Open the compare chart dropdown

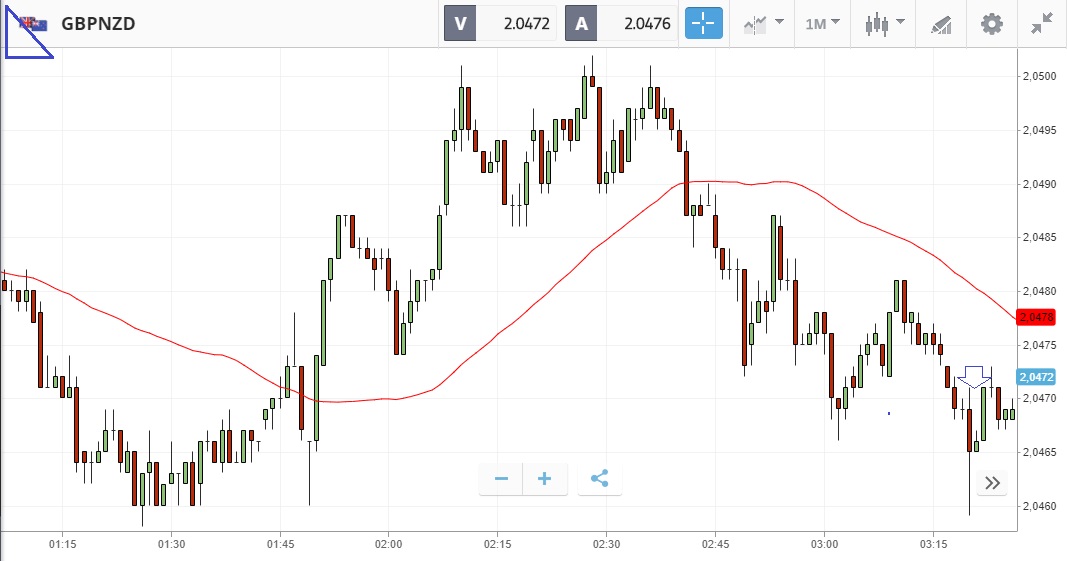(x=763, y=23)
